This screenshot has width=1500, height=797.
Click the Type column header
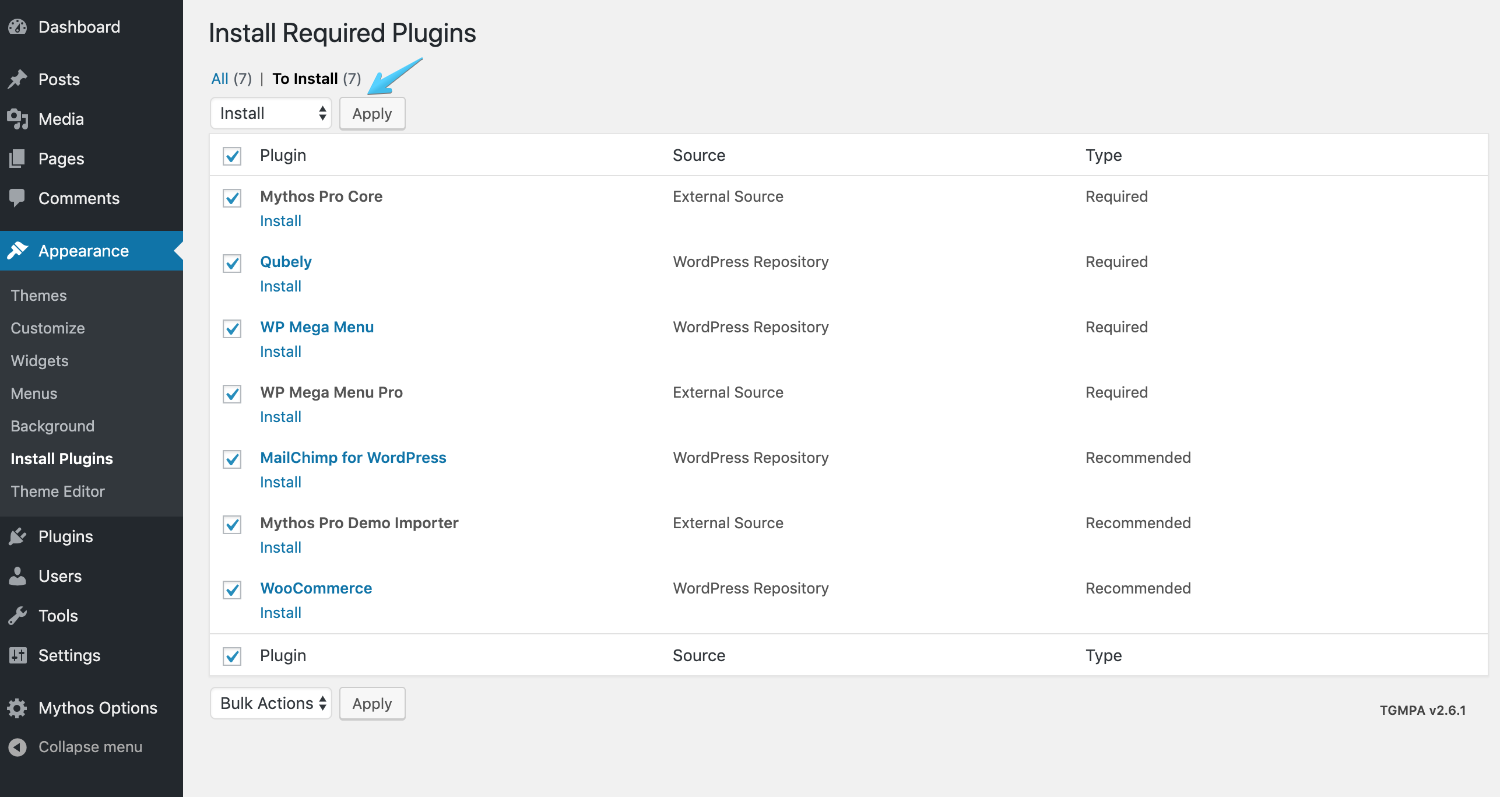click(1104, 155)
